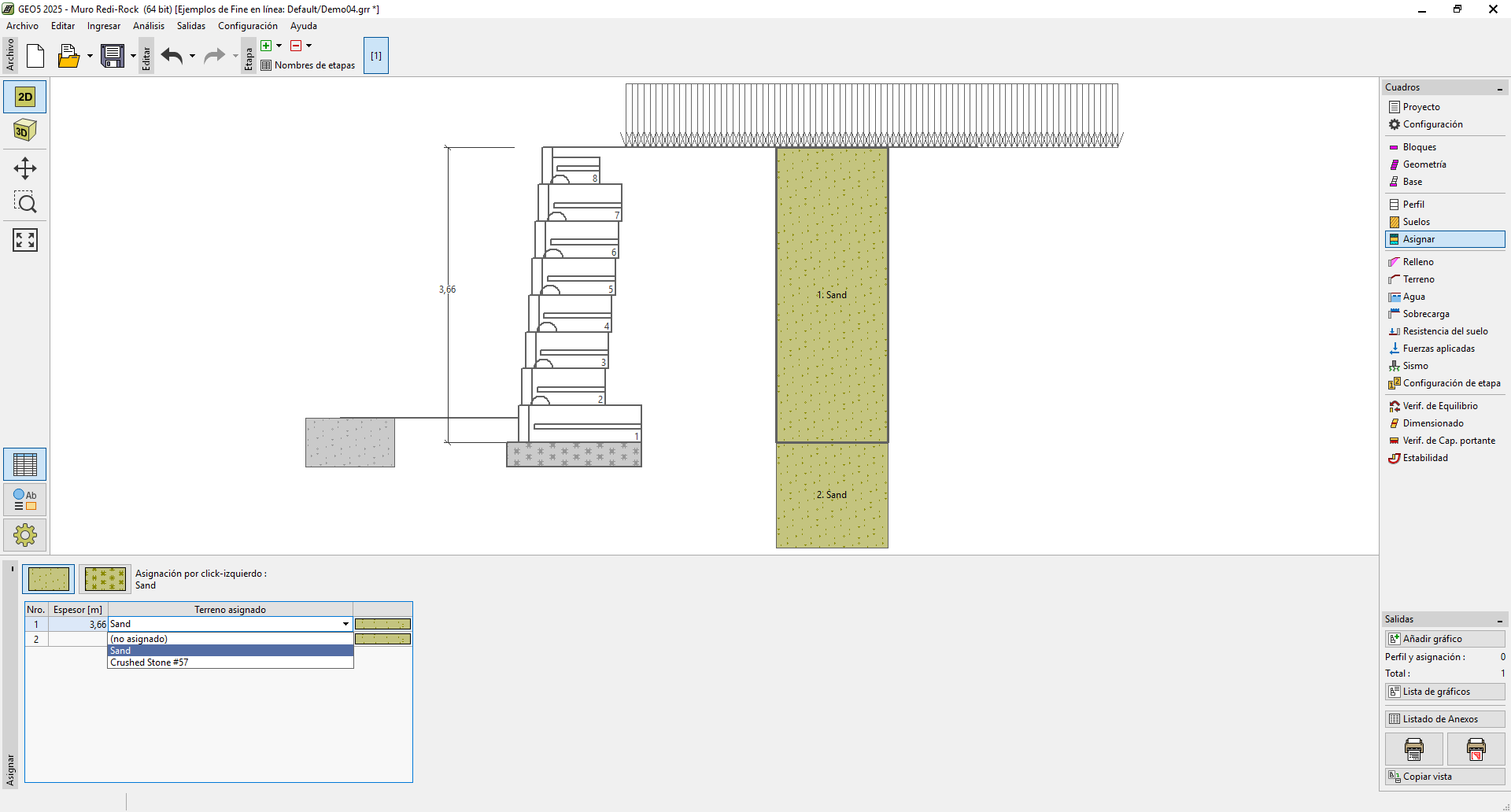
Task: Click the Añadir gráfico button
Action: click(1444, 639)
